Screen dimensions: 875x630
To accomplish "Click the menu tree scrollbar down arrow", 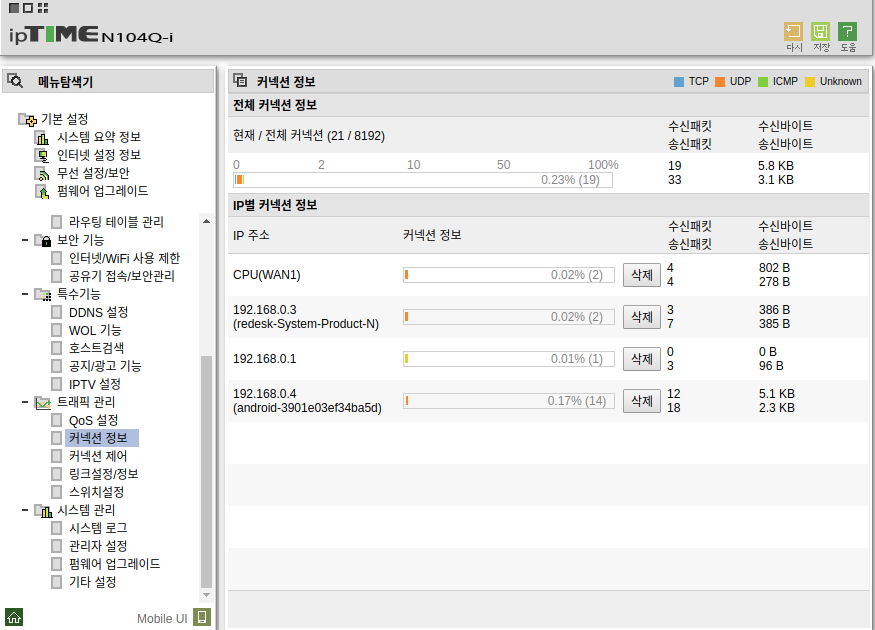I will [206, 595].
